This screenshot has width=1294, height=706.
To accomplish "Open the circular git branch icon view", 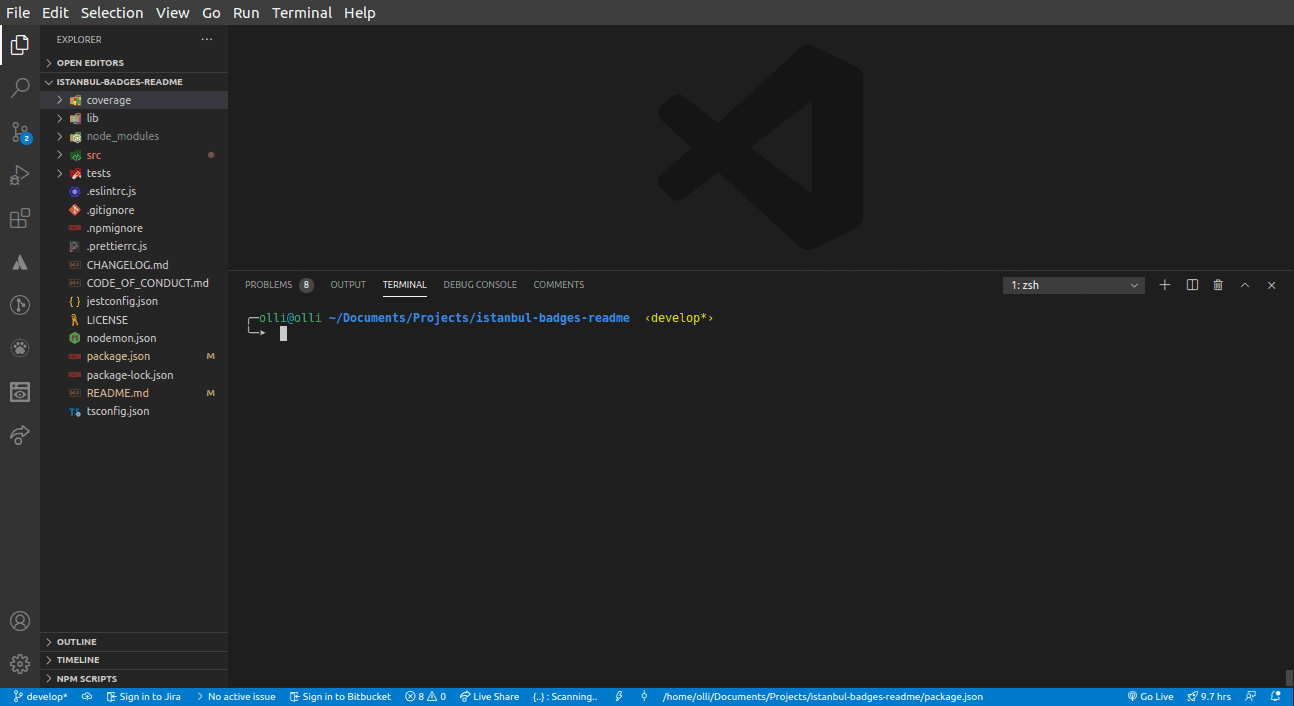I will click(x=20, y=305).
